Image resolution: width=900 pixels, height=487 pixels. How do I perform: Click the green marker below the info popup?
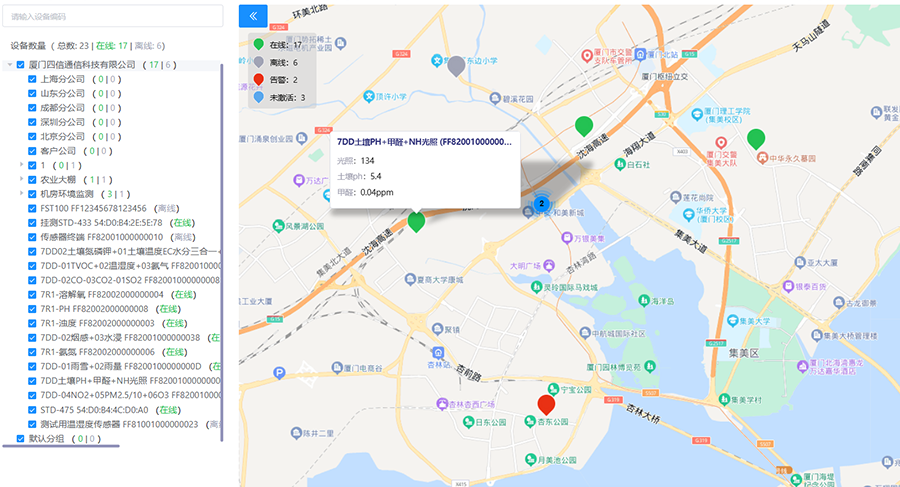[x=416, y=222]
